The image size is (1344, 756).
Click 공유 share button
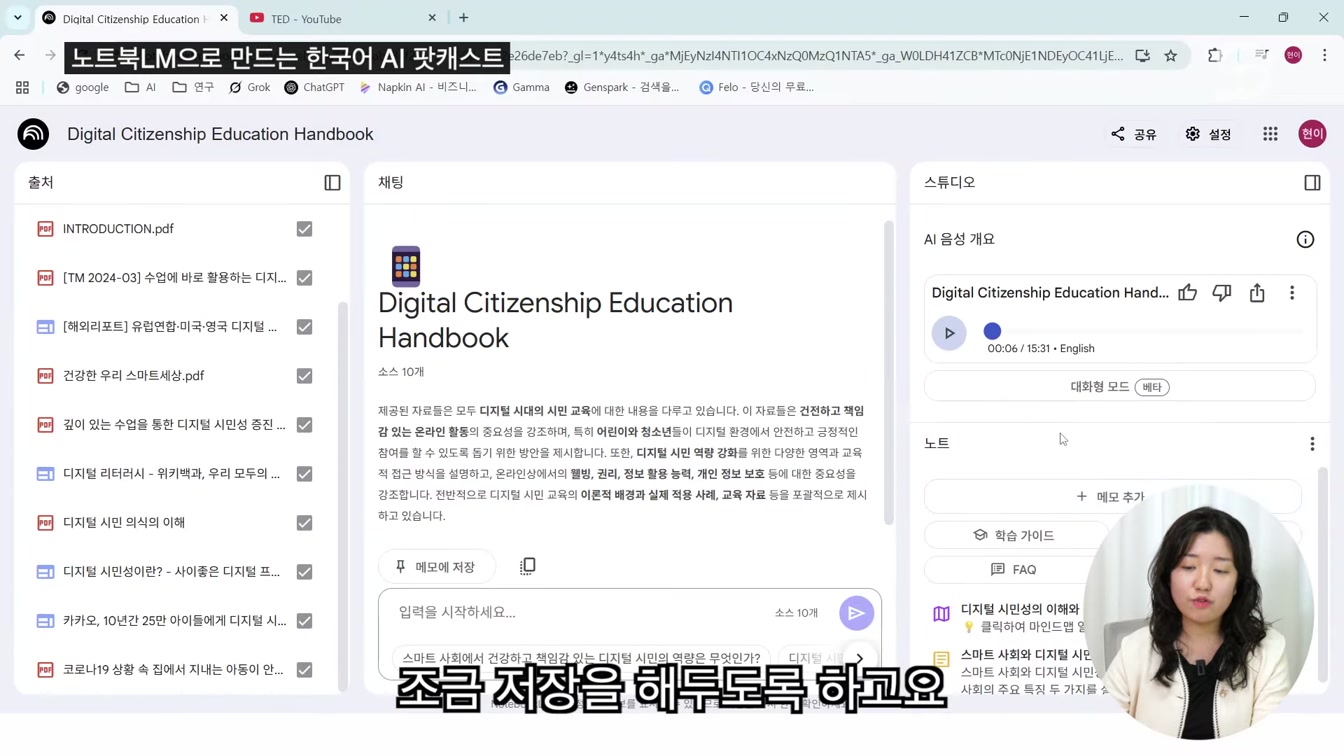tap(1133, 134)
